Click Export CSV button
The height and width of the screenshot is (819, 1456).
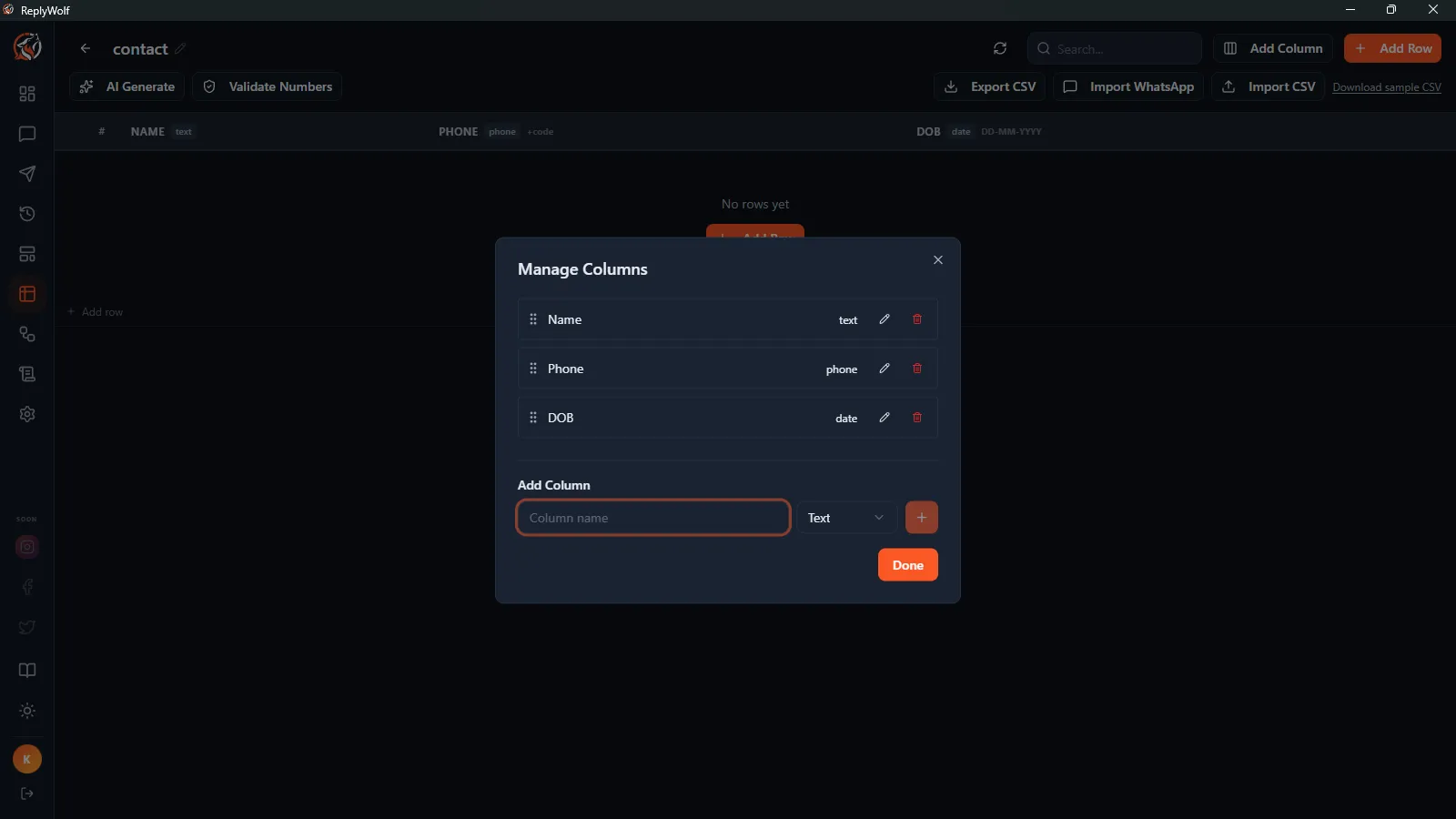[x=990, y=86]
